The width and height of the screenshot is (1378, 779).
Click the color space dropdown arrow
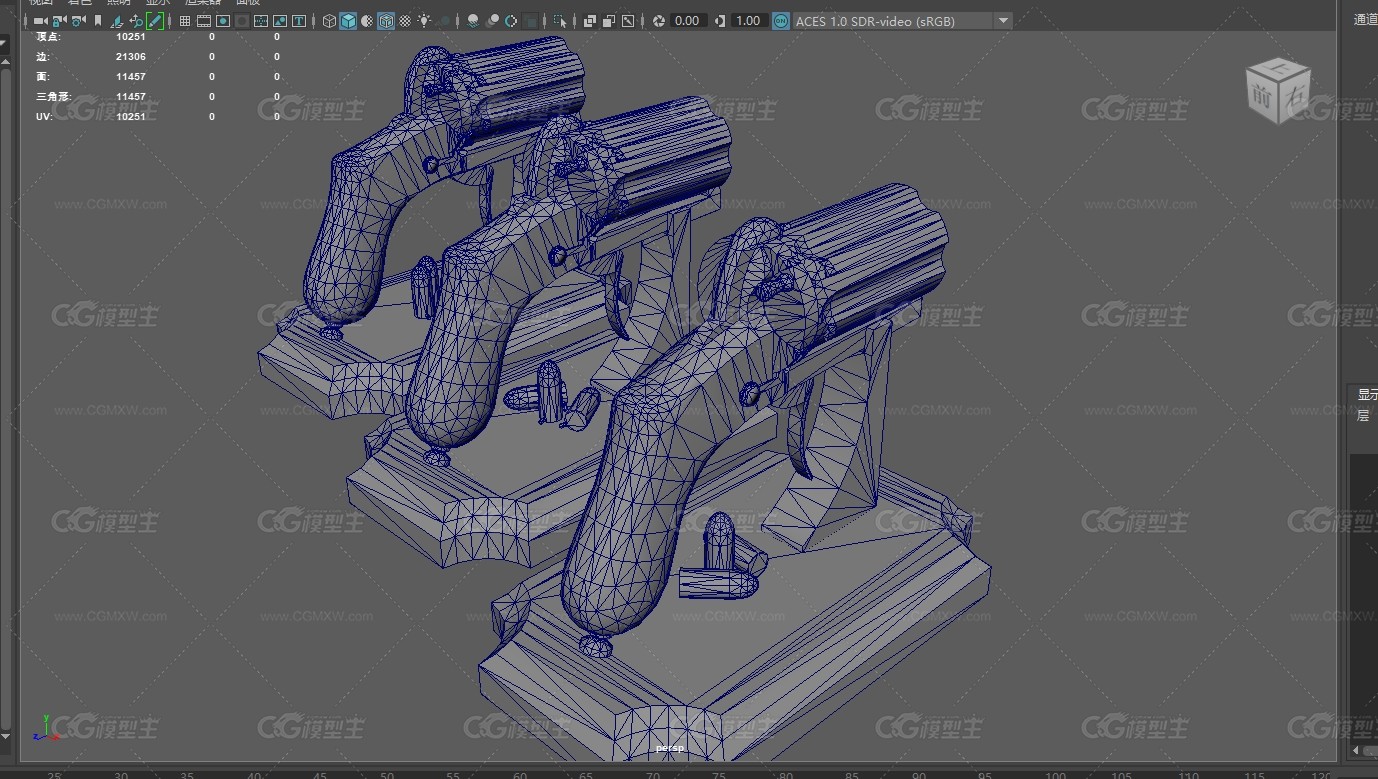point(1003,20)
